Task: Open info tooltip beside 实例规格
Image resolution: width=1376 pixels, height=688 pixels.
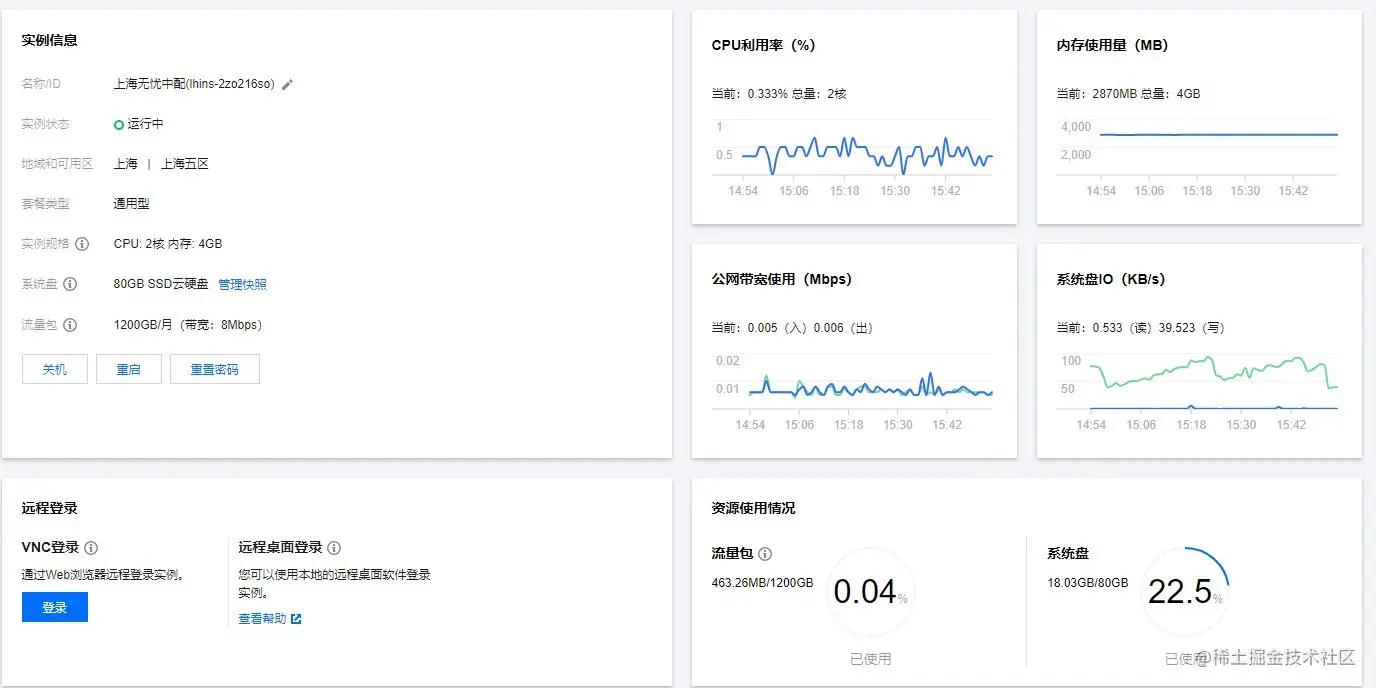Action: pos(82,244)
